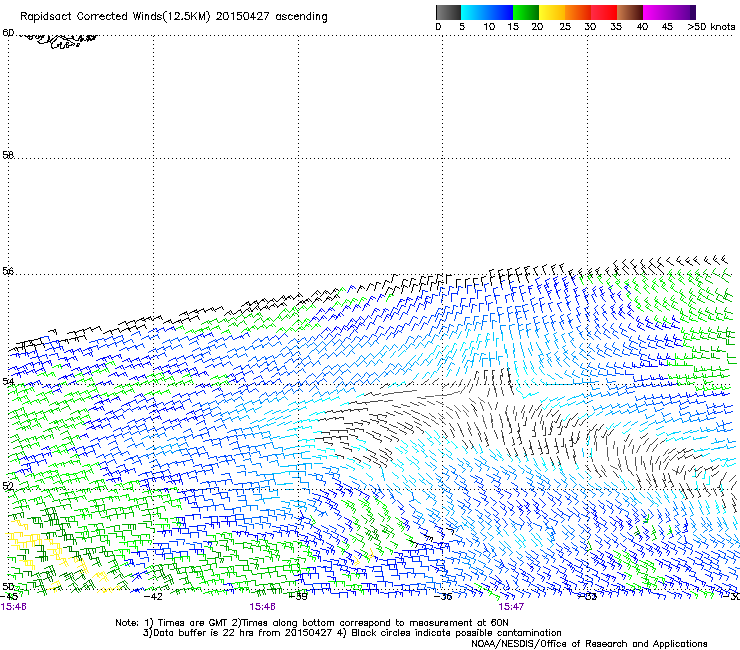
Task: Click the '10' label under the color bar
Action: coord(489,26)
